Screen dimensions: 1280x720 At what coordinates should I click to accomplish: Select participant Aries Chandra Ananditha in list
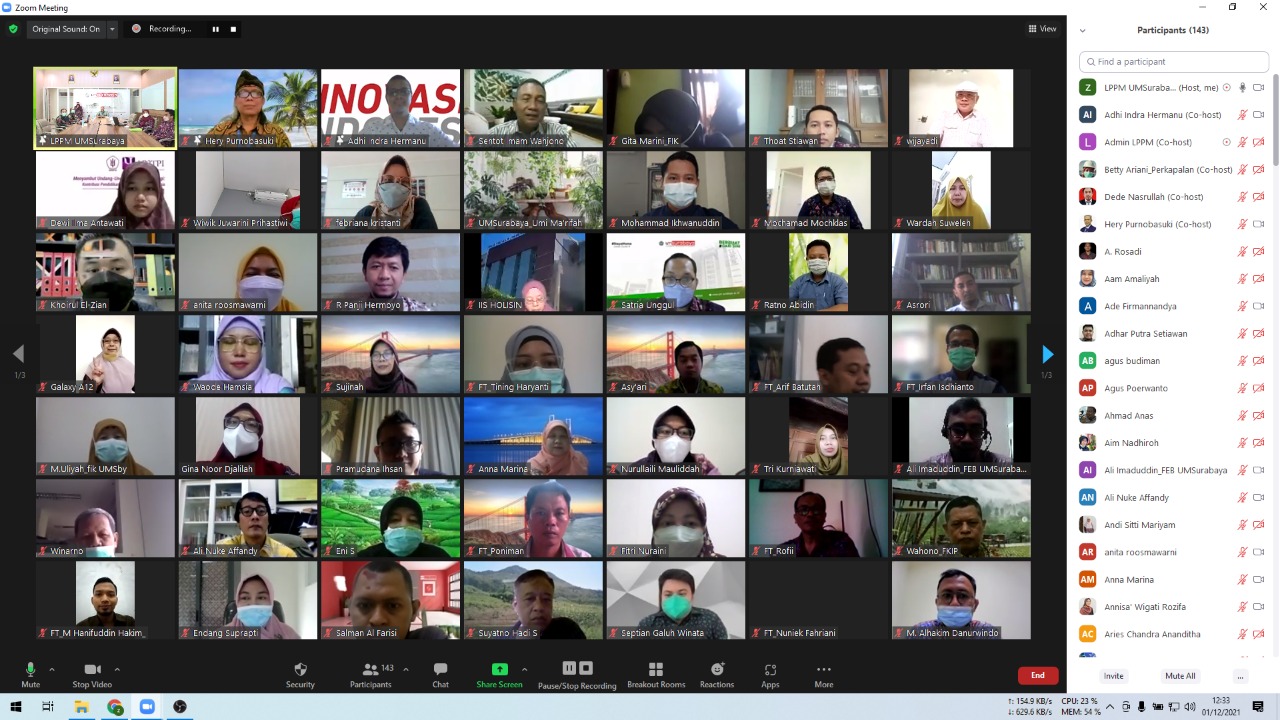coord(1172,634)
